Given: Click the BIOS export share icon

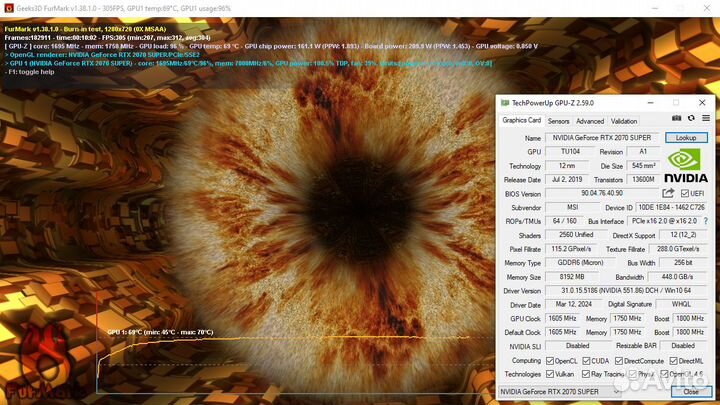Looking at the screenshot, I should 668,193.
